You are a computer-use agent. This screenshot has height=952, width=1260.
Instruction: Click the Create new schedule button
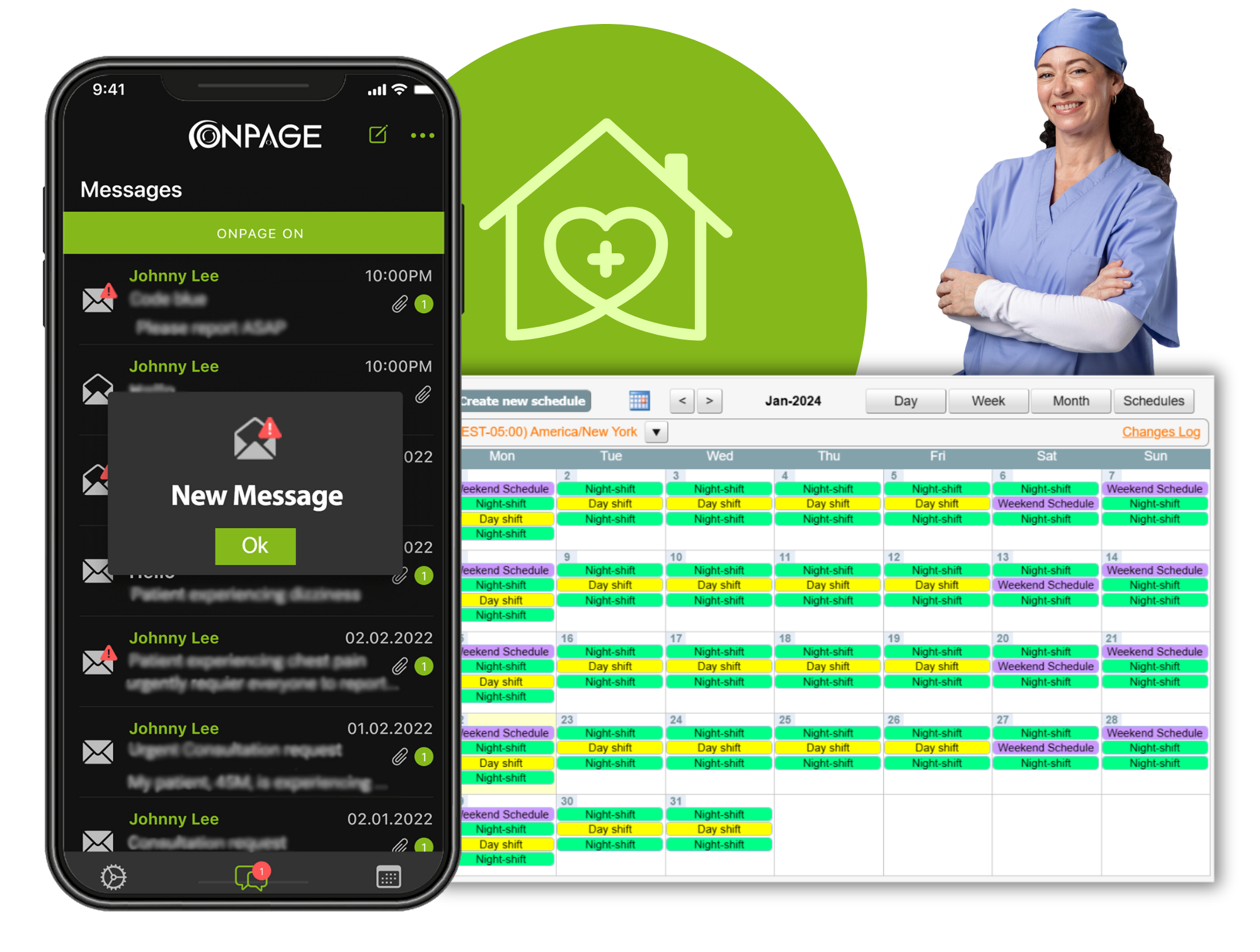pyautogui.click(x=523, y=400)
